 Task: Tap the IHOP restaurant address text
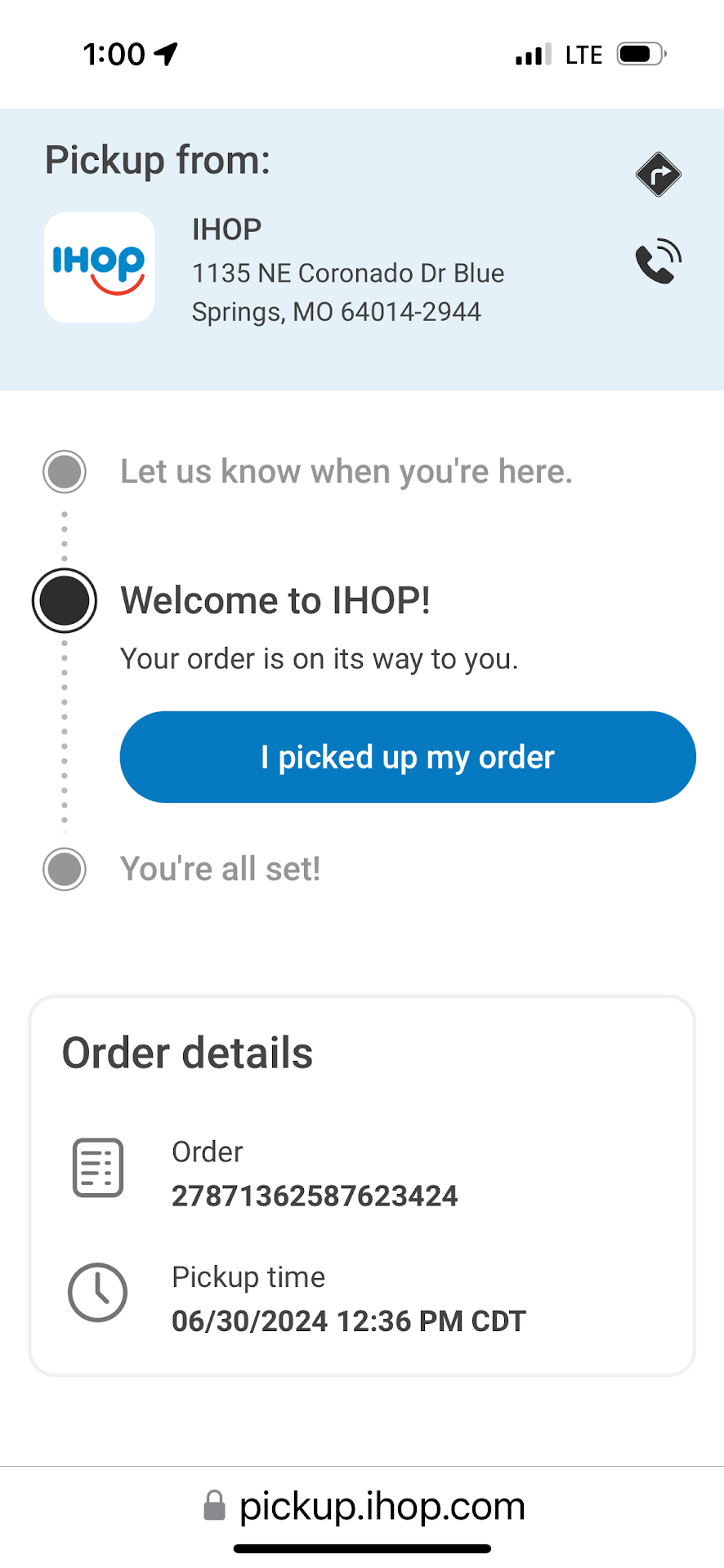(x=348, y=292)
